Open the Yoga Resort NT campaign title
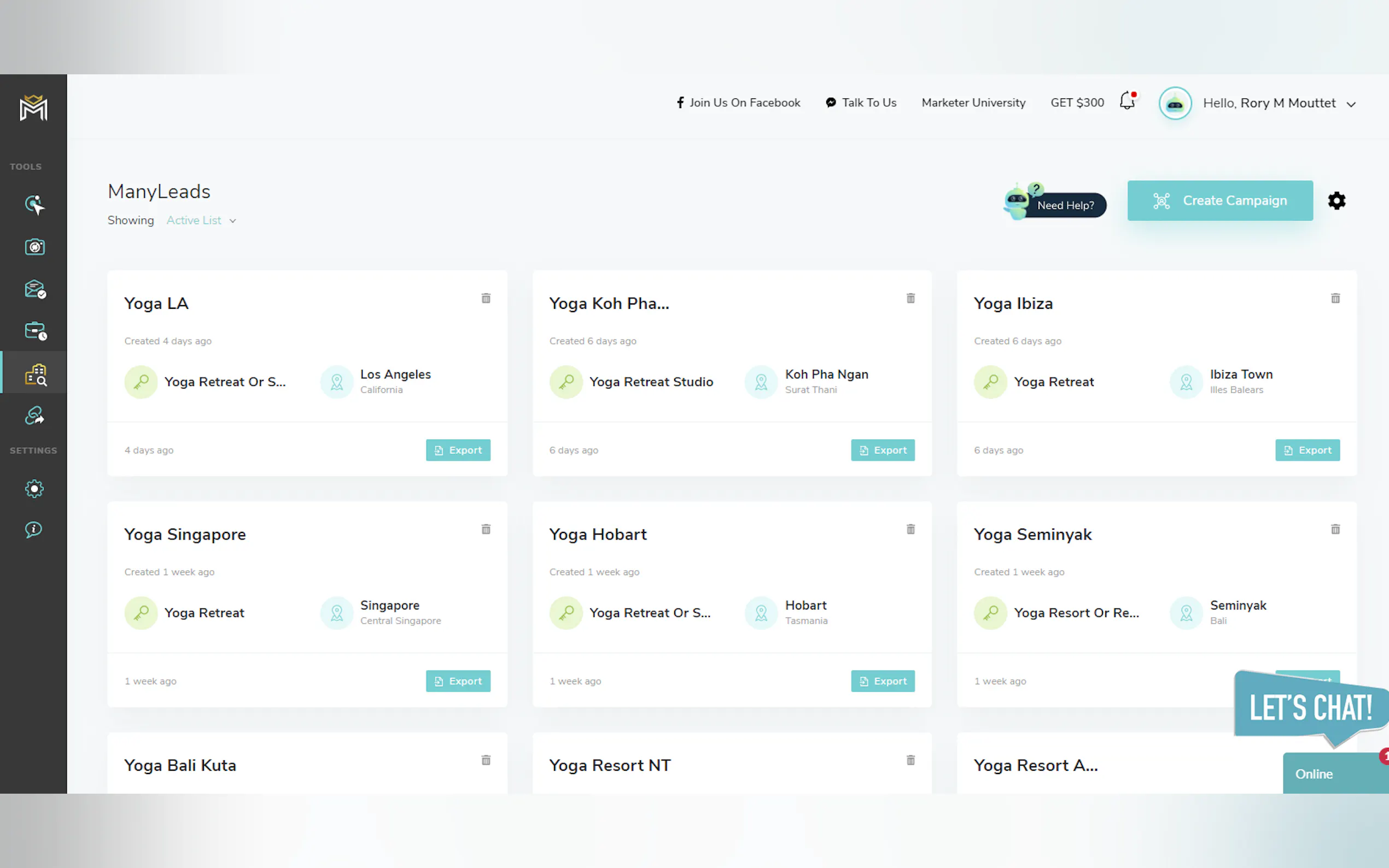This screenshot has width=1389, height=868. (609, 765)
